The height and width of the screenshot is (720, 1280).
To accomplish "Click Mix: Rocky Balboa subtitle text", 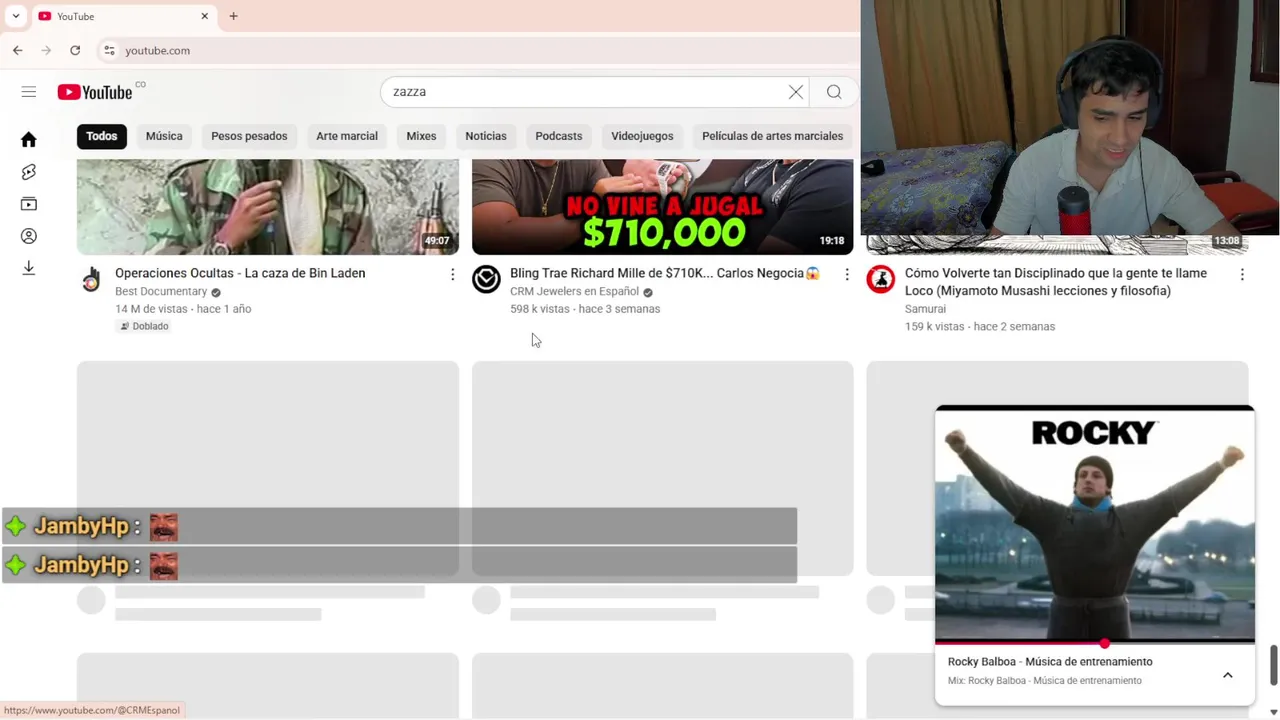I will tap(1044, 681).
